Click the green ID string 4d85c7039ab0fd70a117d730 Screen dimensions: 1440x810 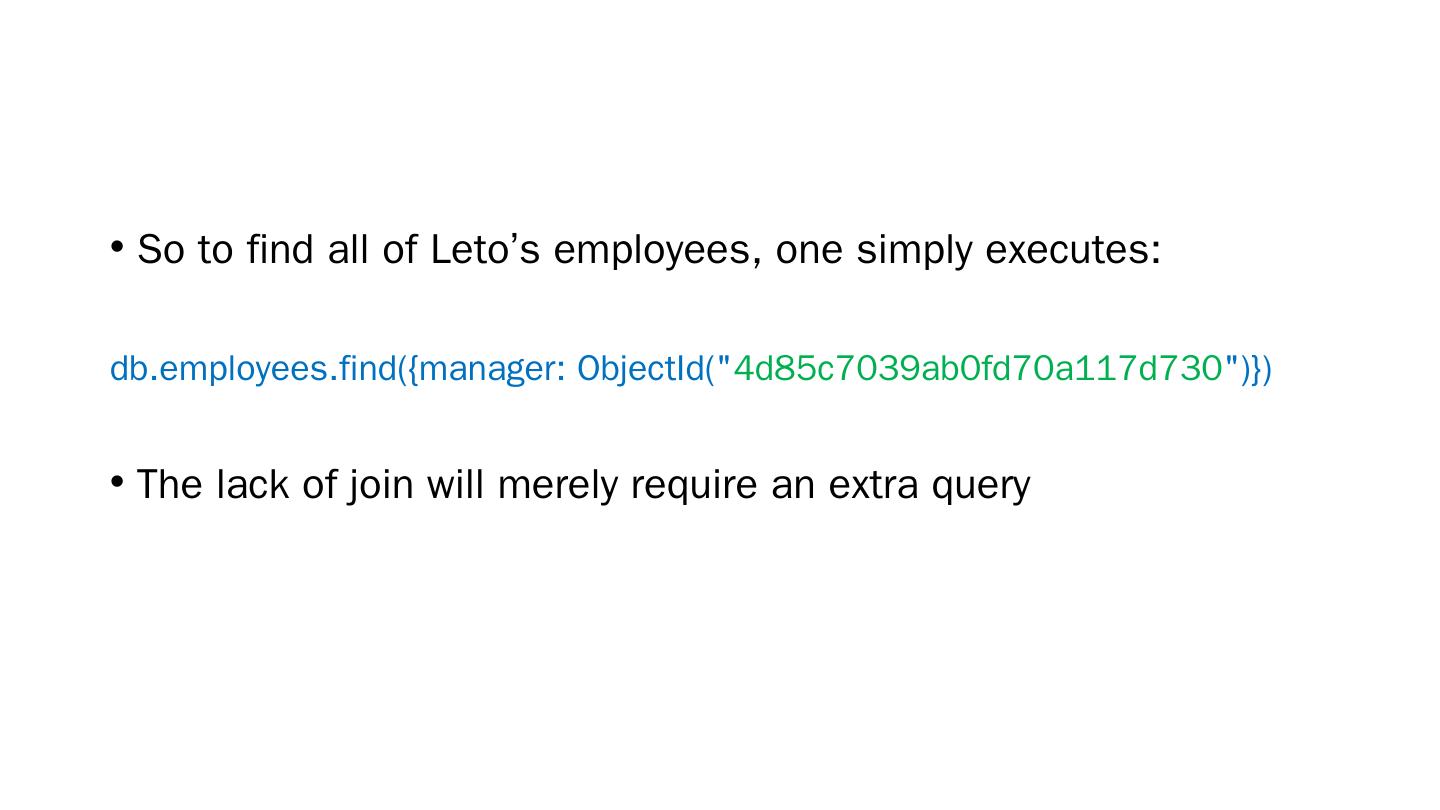(x=978, y=369)
